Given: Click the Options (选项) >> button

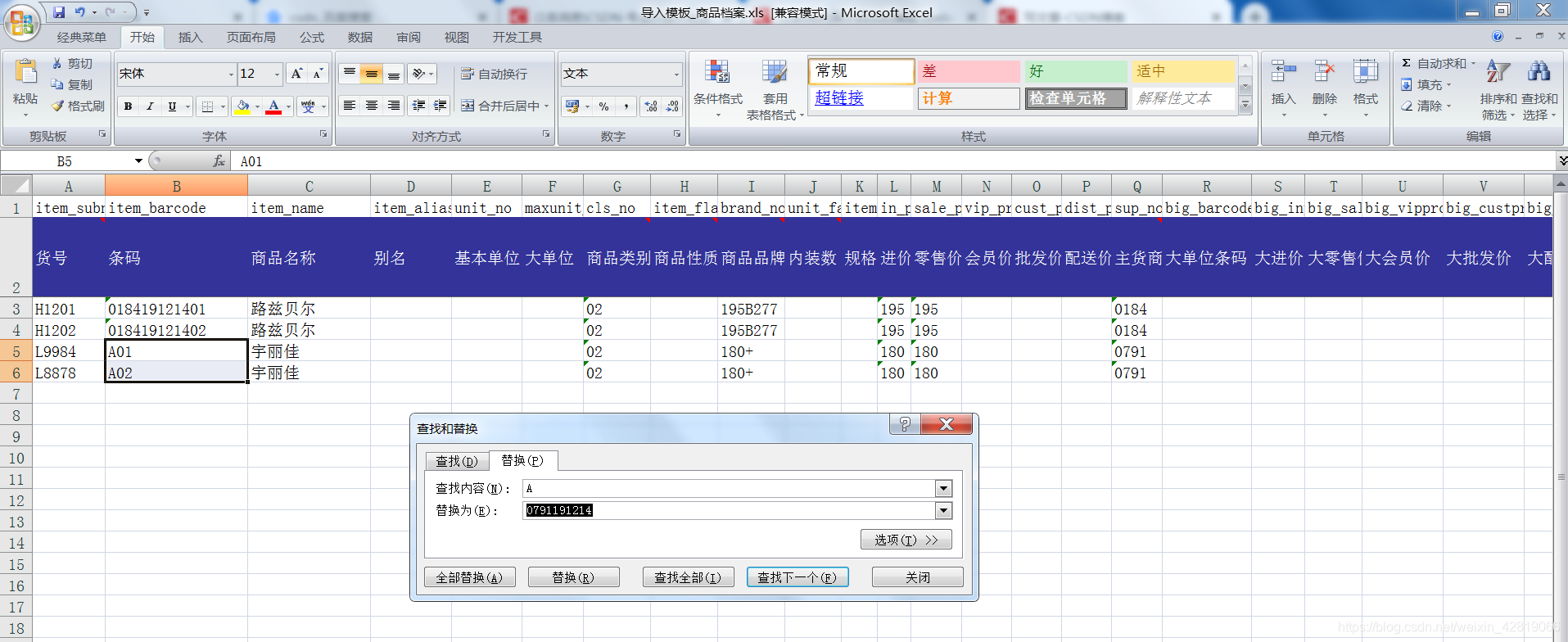Looking at the screenshot, I should [906, 540].
